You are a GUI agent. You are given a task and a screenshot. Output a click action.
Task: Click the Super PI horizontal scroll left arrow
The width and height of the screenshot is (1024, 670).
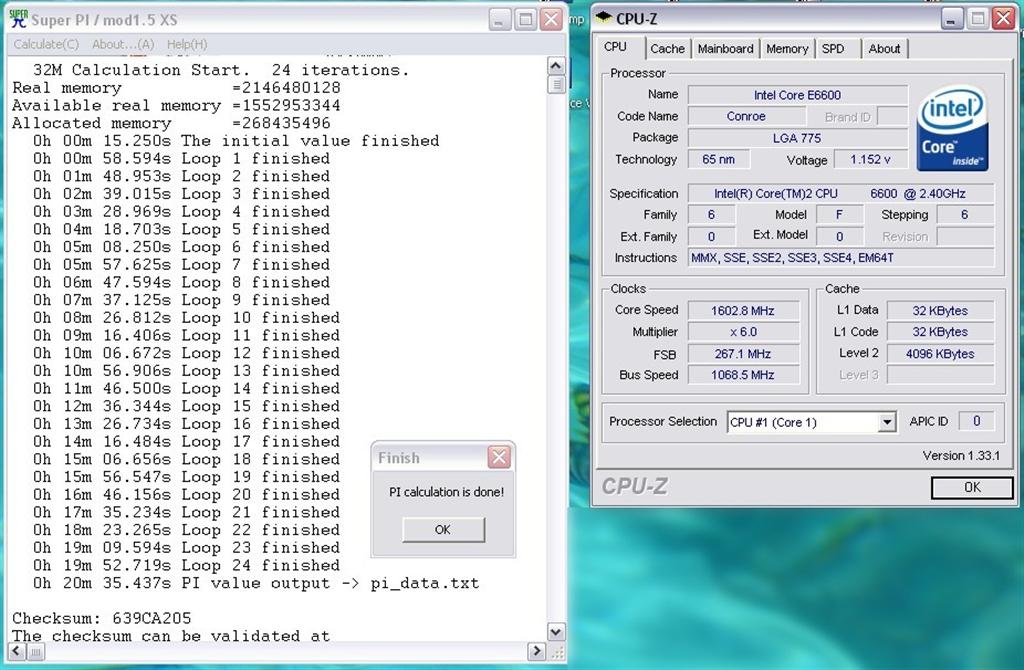(x=16, y=651)
